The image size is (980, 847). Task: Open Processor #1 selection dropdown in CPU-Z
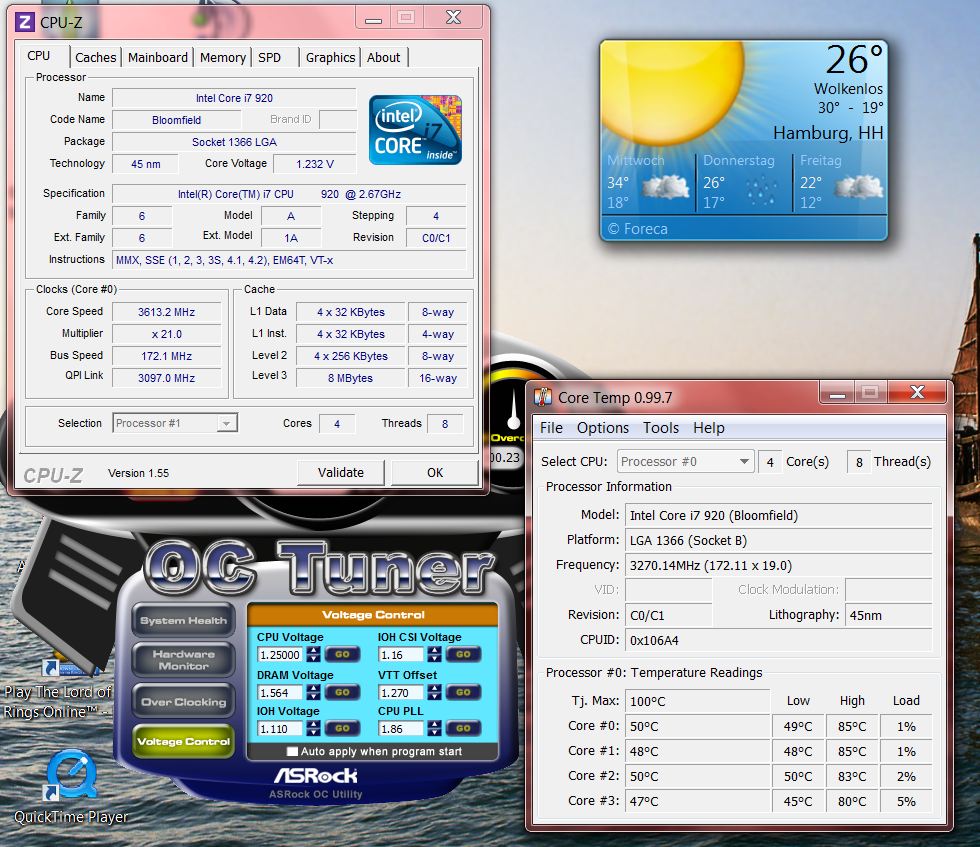pos(175,423)
